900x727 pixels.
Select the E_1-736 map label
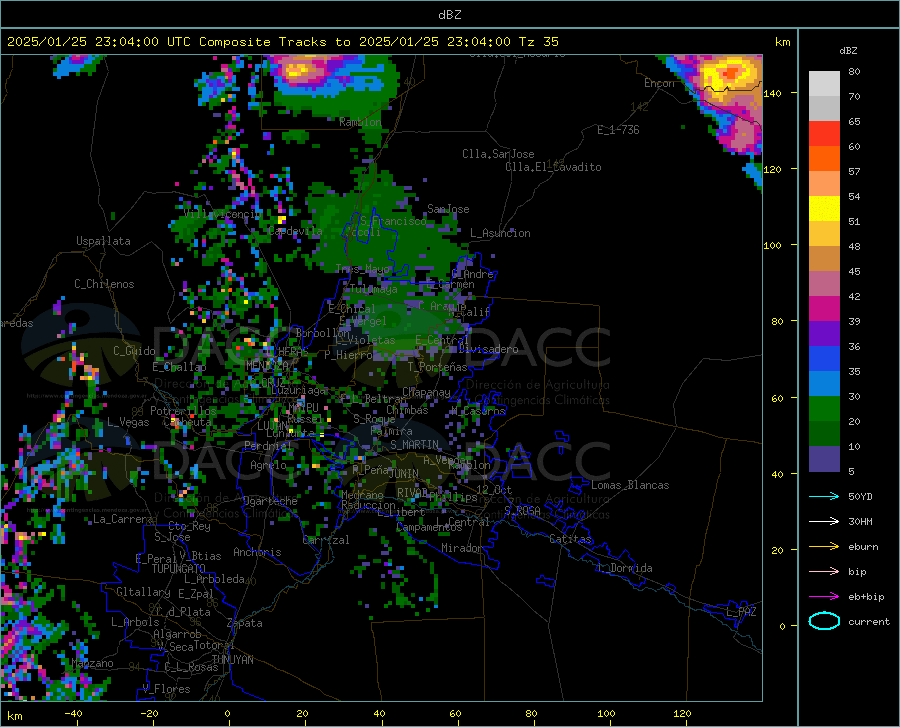618,130
